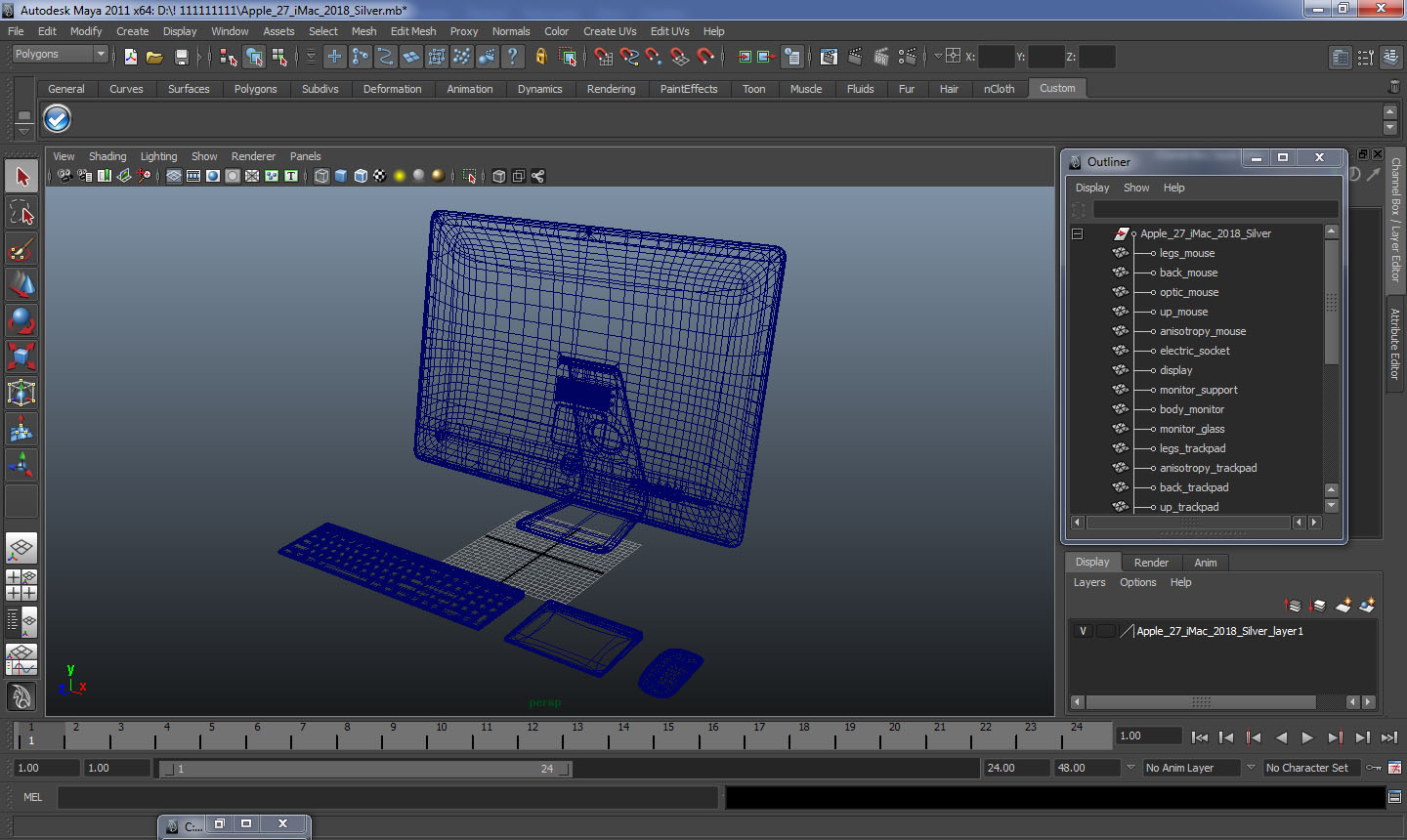Viewport: 1407px width, 840px height.
Task: Pick the Move tool in toolbox
Action: (21, 284)
